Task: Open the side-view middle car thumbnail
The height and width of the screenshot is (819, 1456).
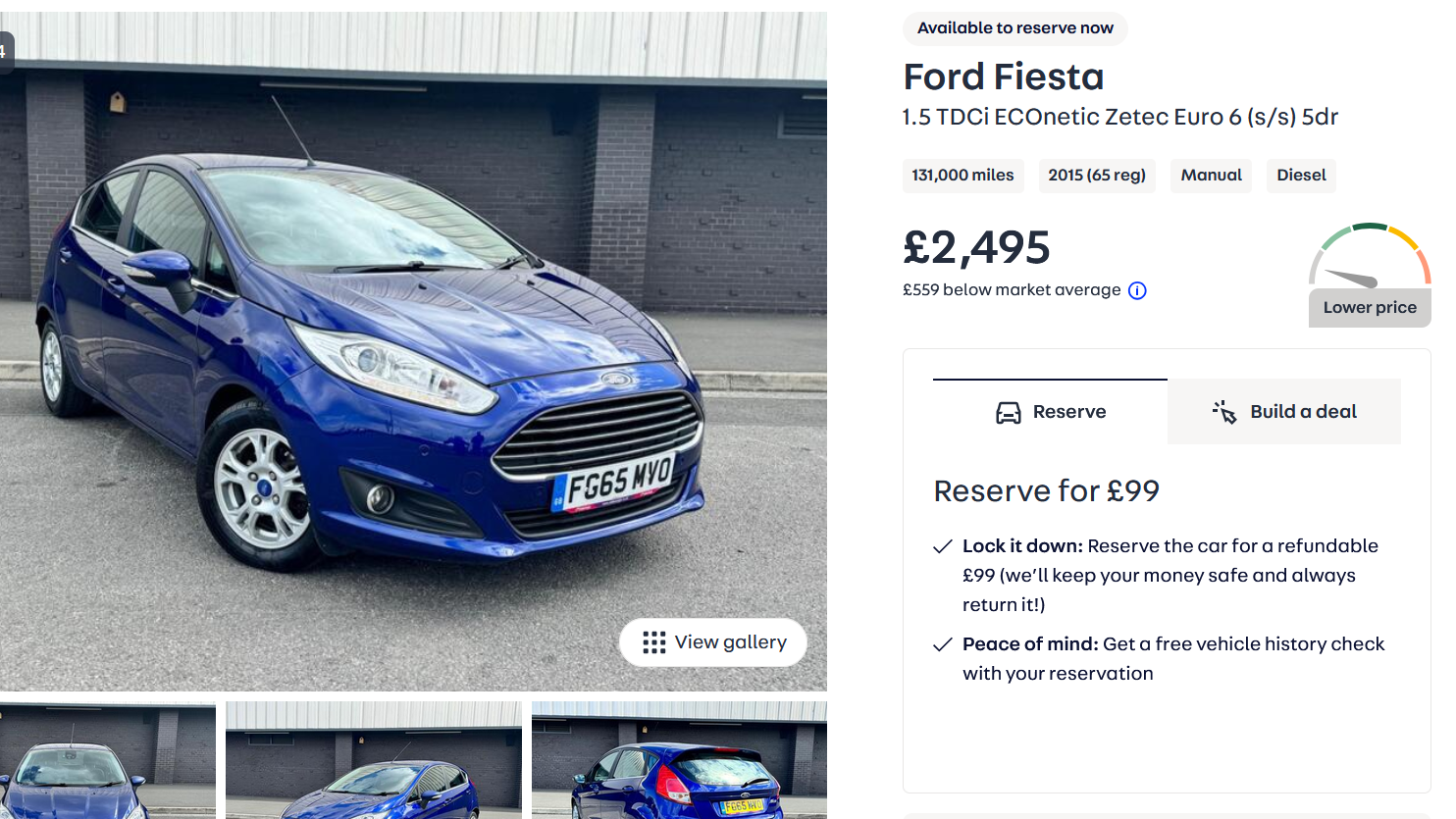Action: (x=374, y=762)
